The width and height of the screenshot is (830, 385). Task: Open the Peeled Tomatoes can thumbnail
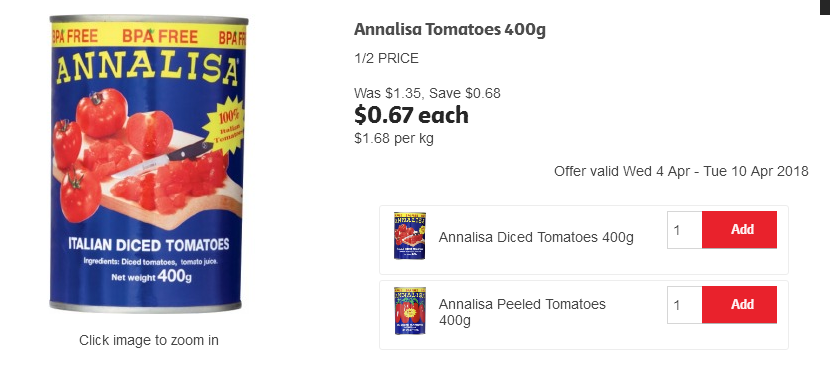410,311
